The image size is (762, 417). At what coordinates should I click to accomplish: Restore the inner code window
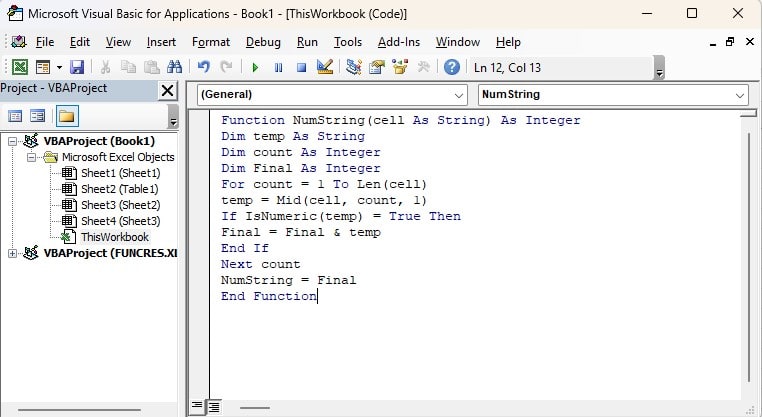pos(730,42)
